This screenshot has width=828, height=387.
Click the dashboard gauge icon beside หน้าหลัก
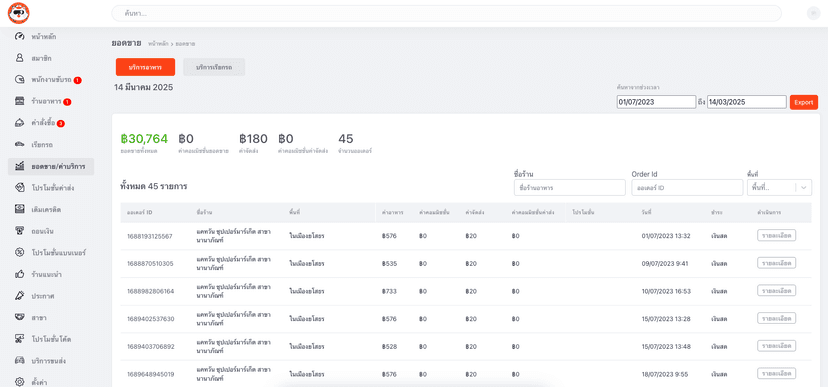click(x=20, y=36)
